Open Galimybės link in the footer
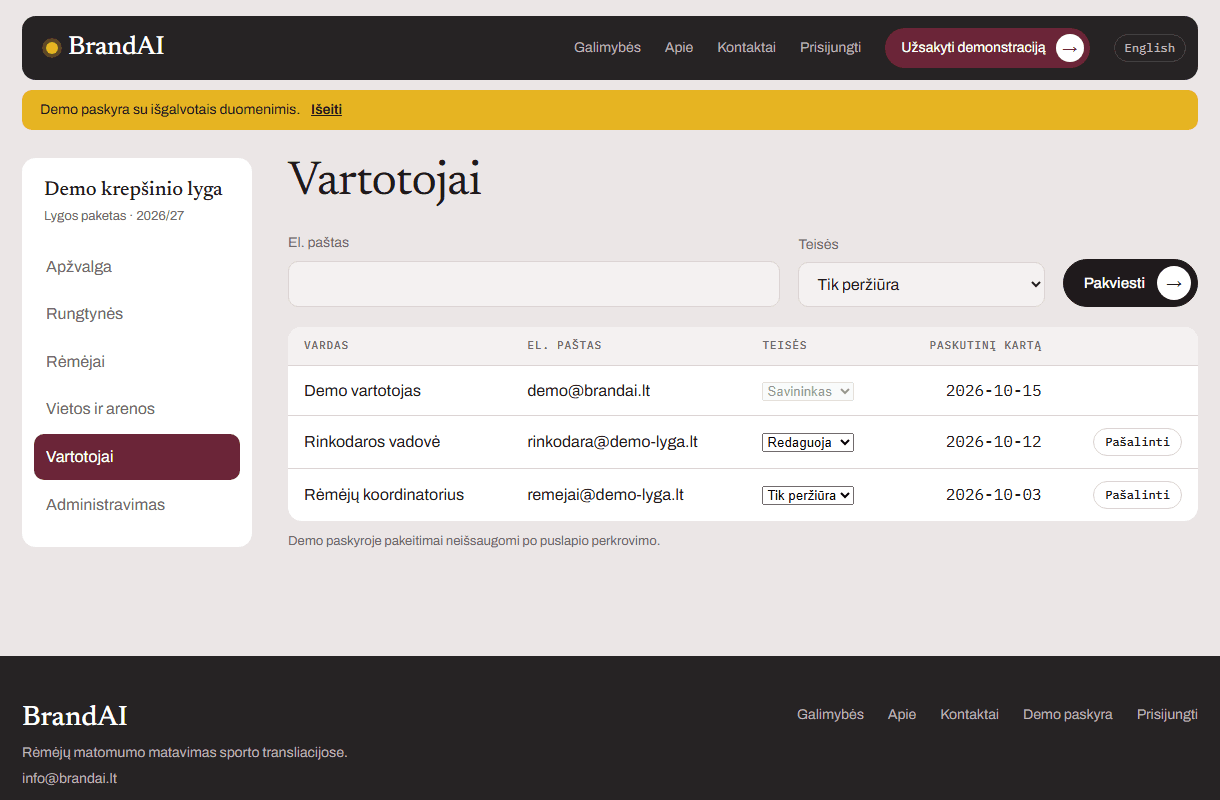 pyautogui.click(x=830, y=714)
